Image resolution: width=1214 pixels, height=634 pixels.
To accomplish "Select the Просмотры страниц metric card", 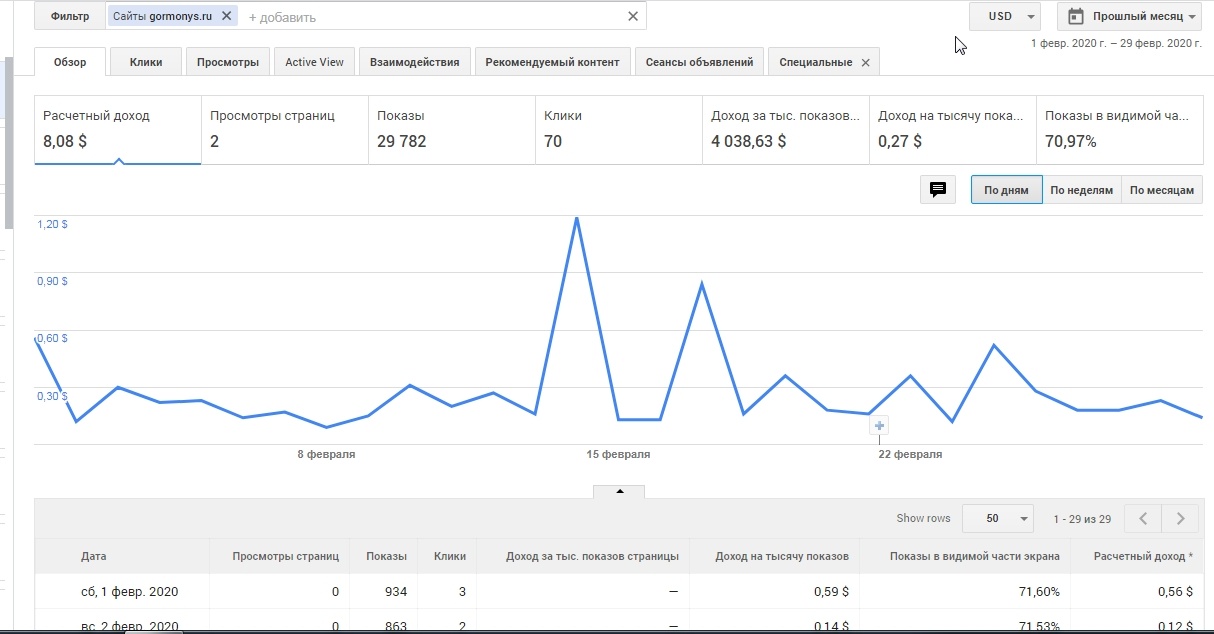I will 284,130.
